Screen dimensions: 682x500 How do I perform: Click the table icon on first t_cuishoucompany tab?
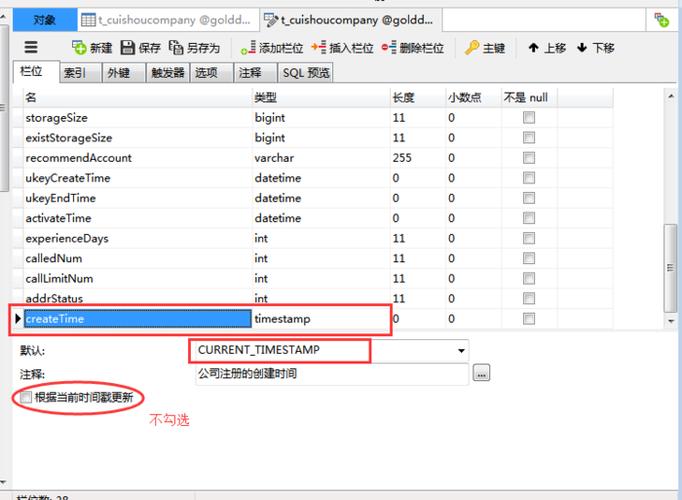(88, 20)
